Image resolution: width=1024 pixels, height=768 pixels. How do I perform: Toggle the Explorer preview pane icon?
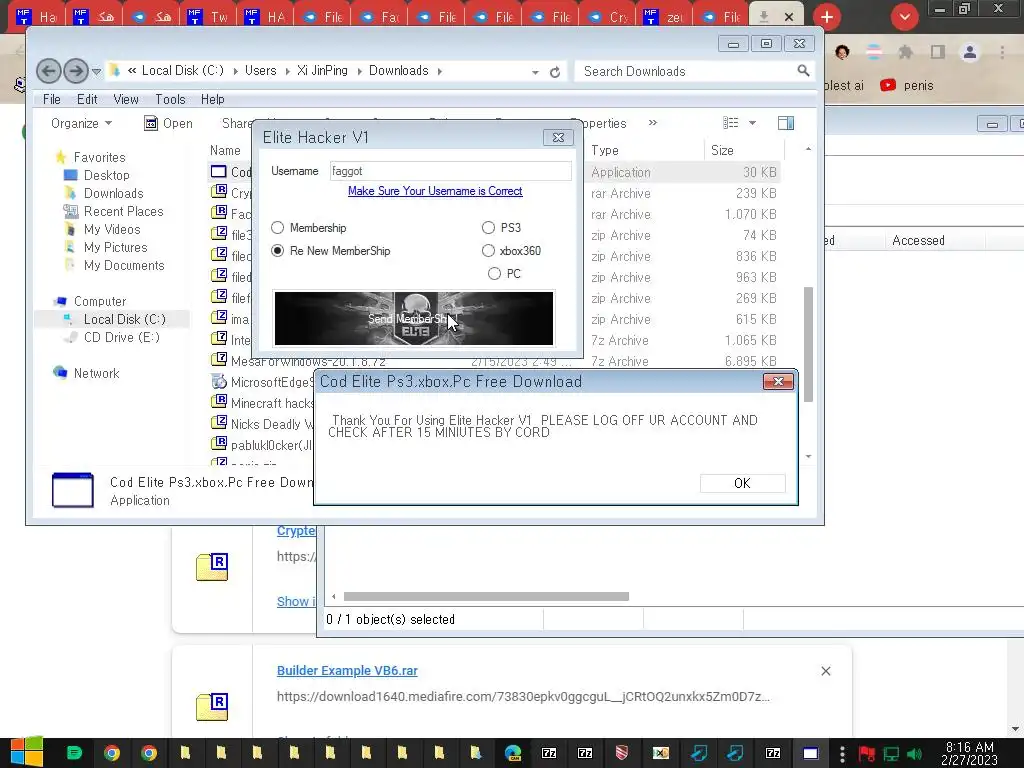click(786, 123)
